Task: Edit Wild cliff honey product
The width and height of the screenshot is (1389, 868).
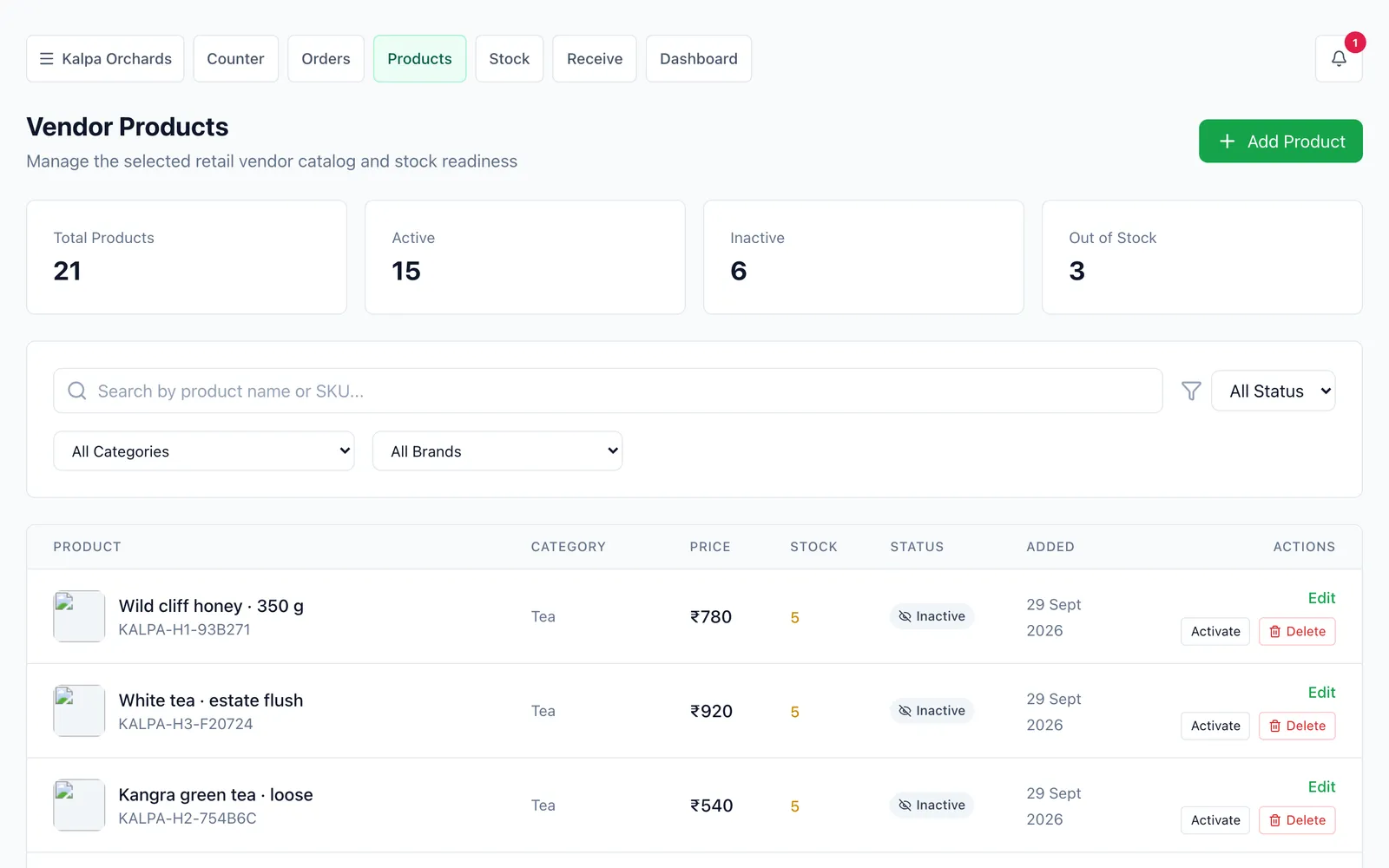Action: coord(1321,598)
